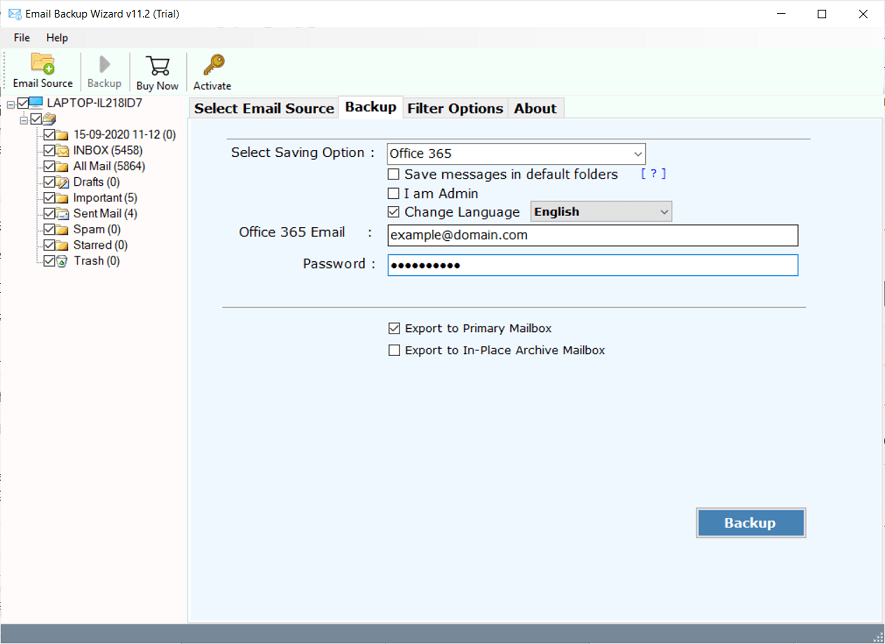Click the blue Backup button
The image size is (885, 644).
pos(751,523)
